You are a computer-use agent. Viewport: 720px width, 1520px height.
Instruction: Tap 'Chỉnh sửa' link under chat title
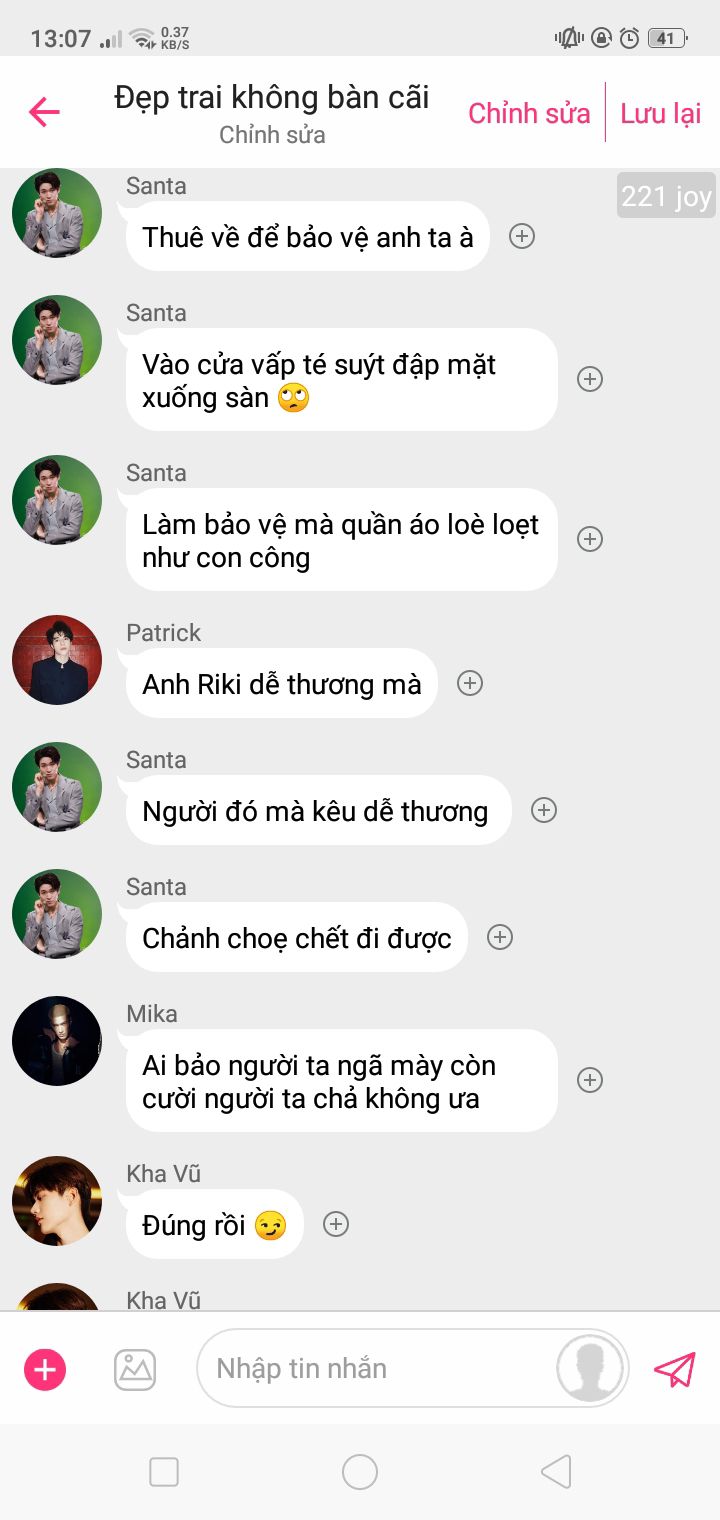pyautogui.click(x=272, y=135)
